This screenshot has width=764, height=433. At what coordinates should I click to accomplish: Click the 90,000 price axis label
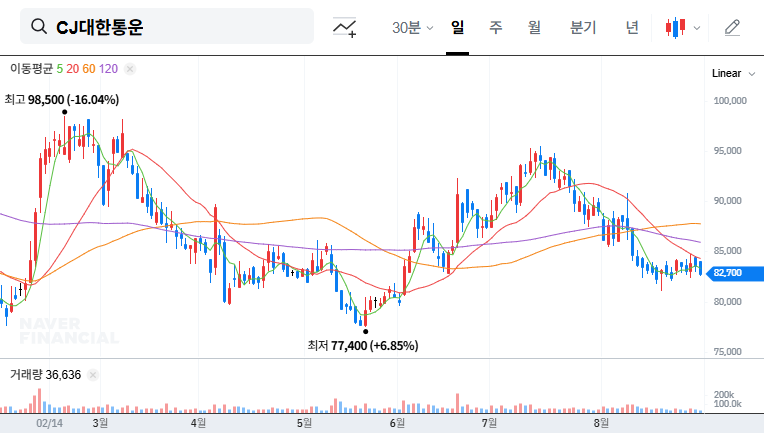tap(727, 201)
